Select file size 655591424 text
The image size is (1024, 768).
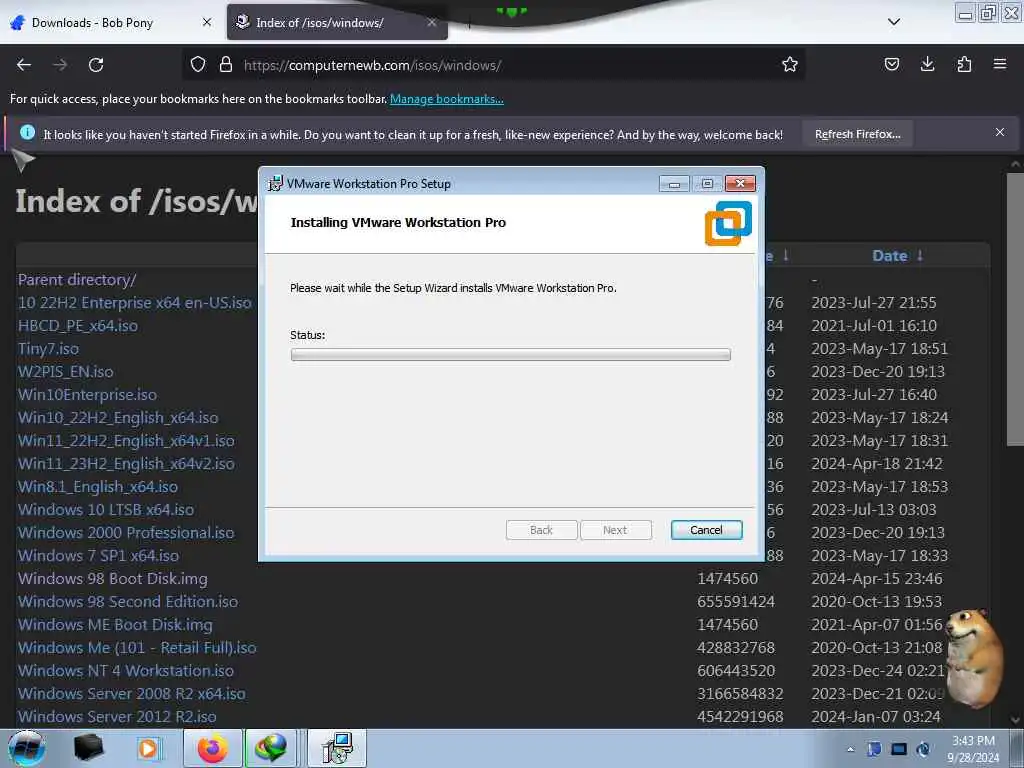coord(736,601)
